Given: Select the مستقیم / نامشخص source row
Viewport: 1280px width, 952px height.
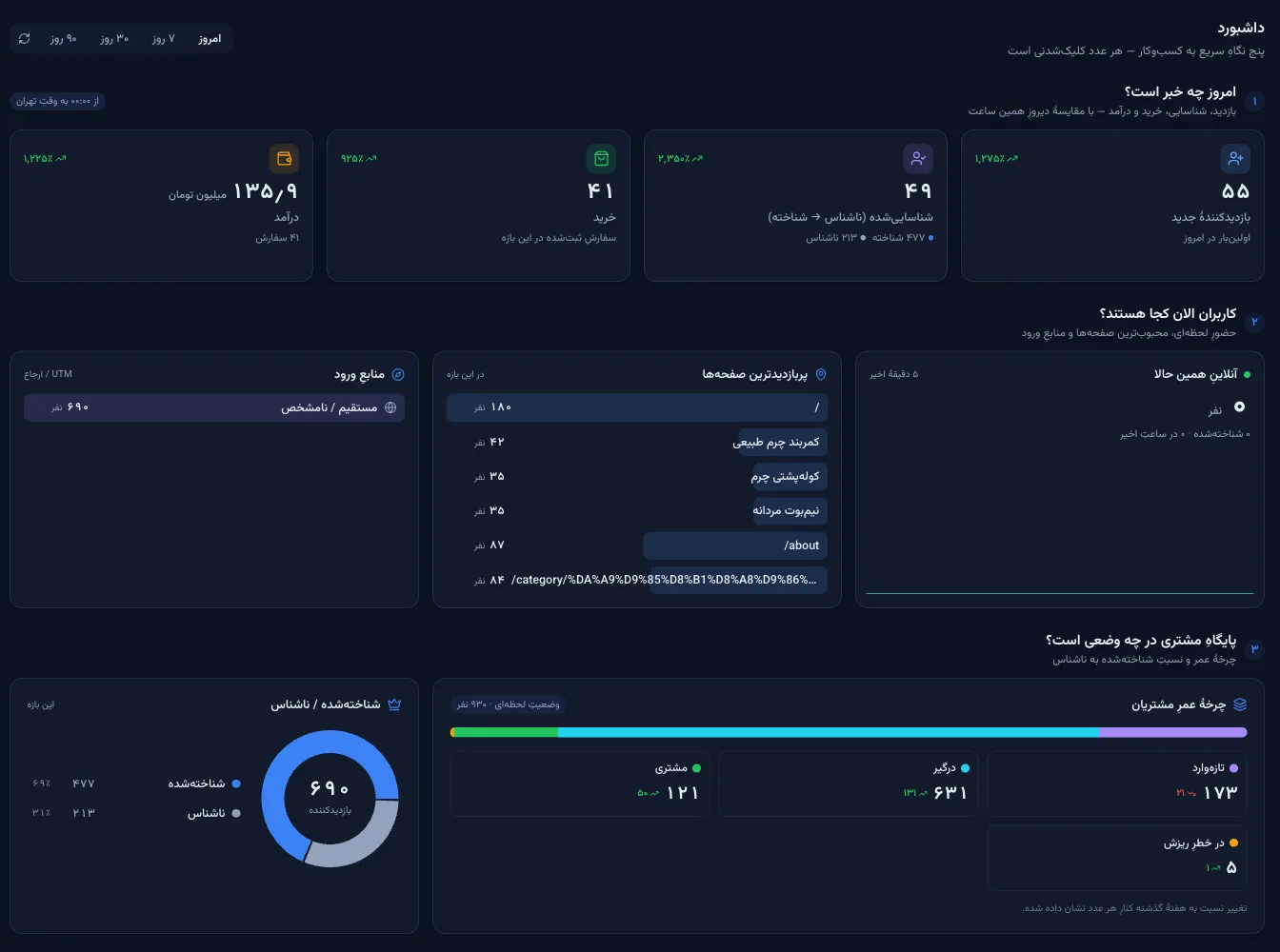Looking at the screenshot, I should (214, 407).
